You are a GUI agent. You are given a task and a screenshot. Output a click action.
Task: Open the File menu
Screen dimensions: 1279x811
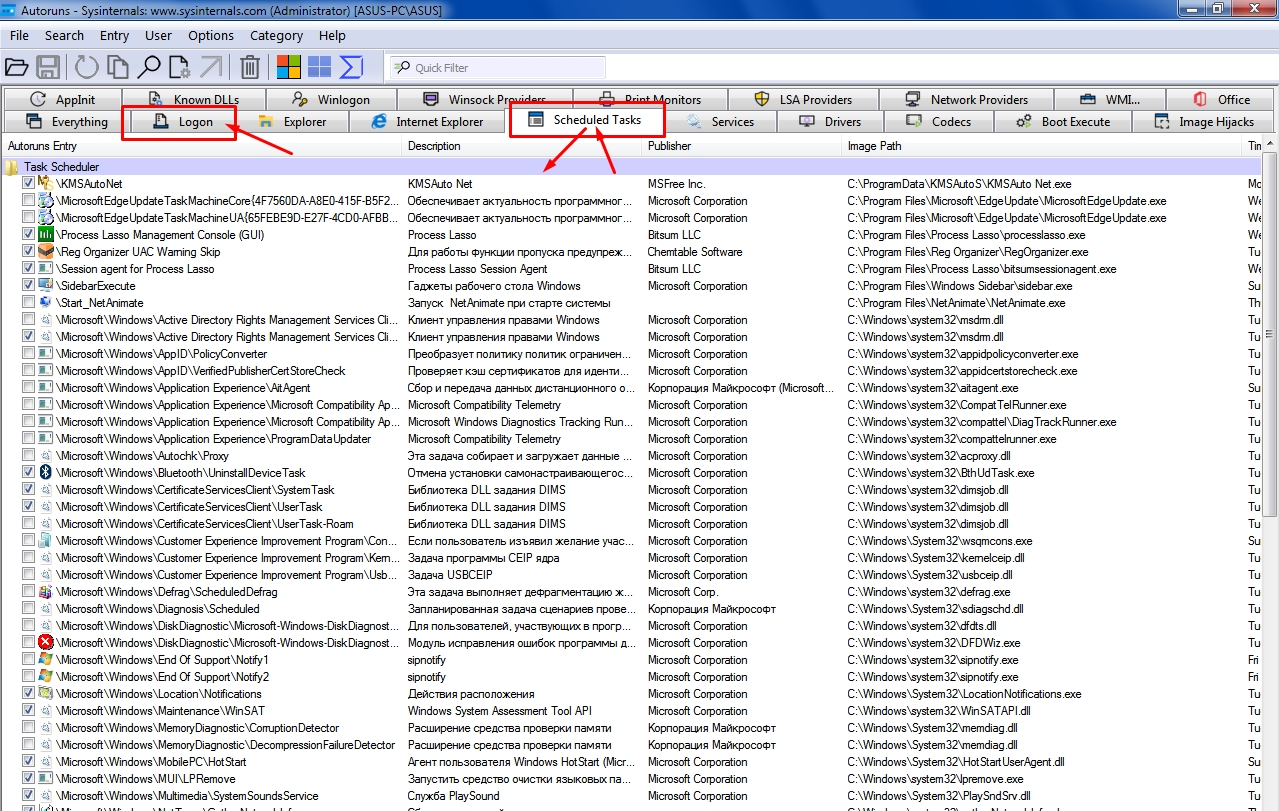coord(19,35)
